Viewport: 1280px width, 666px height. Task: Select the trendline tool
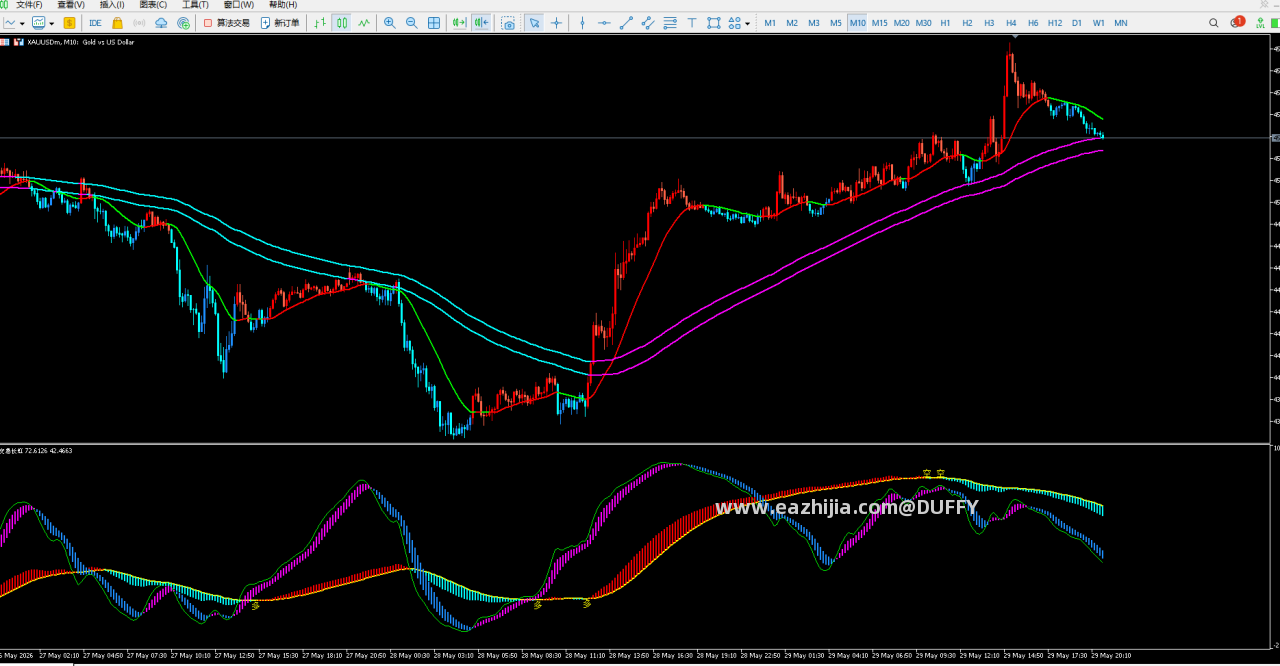point(626,23)
